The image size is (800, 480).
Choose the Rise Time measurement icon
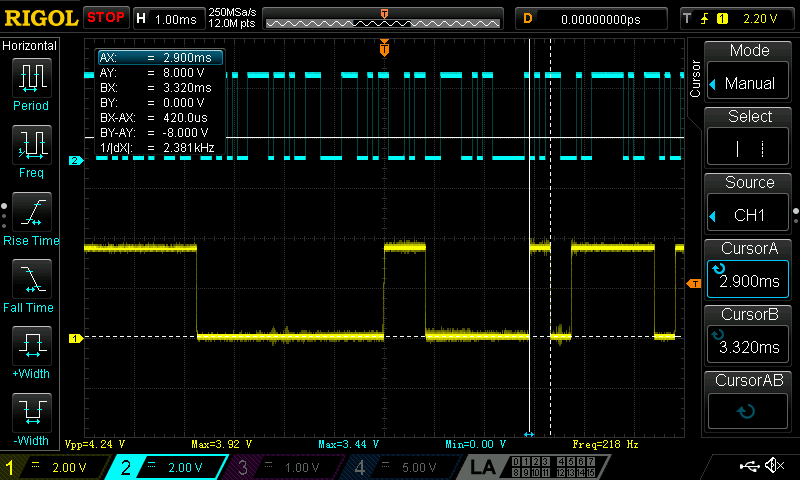tap(30, 211)
